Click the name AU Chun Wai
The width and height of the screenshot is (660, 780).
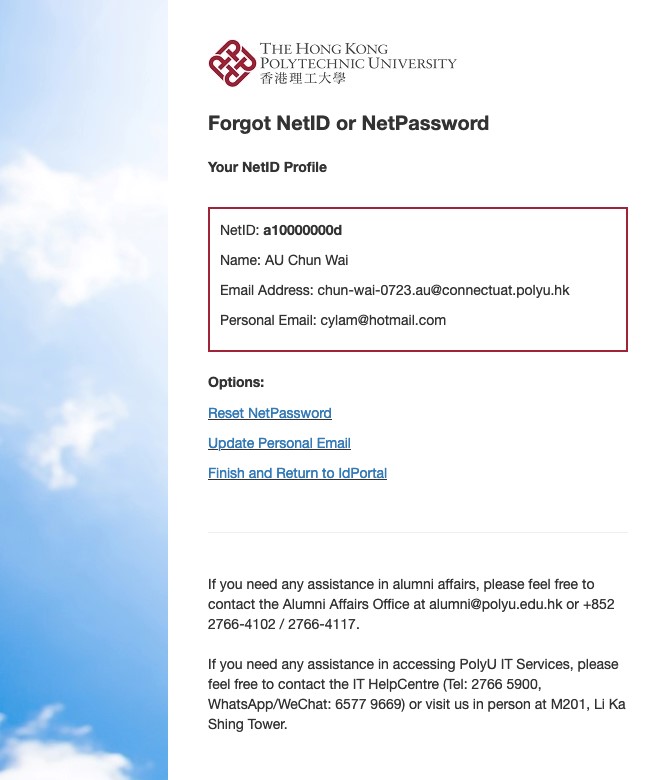point(306,260)
